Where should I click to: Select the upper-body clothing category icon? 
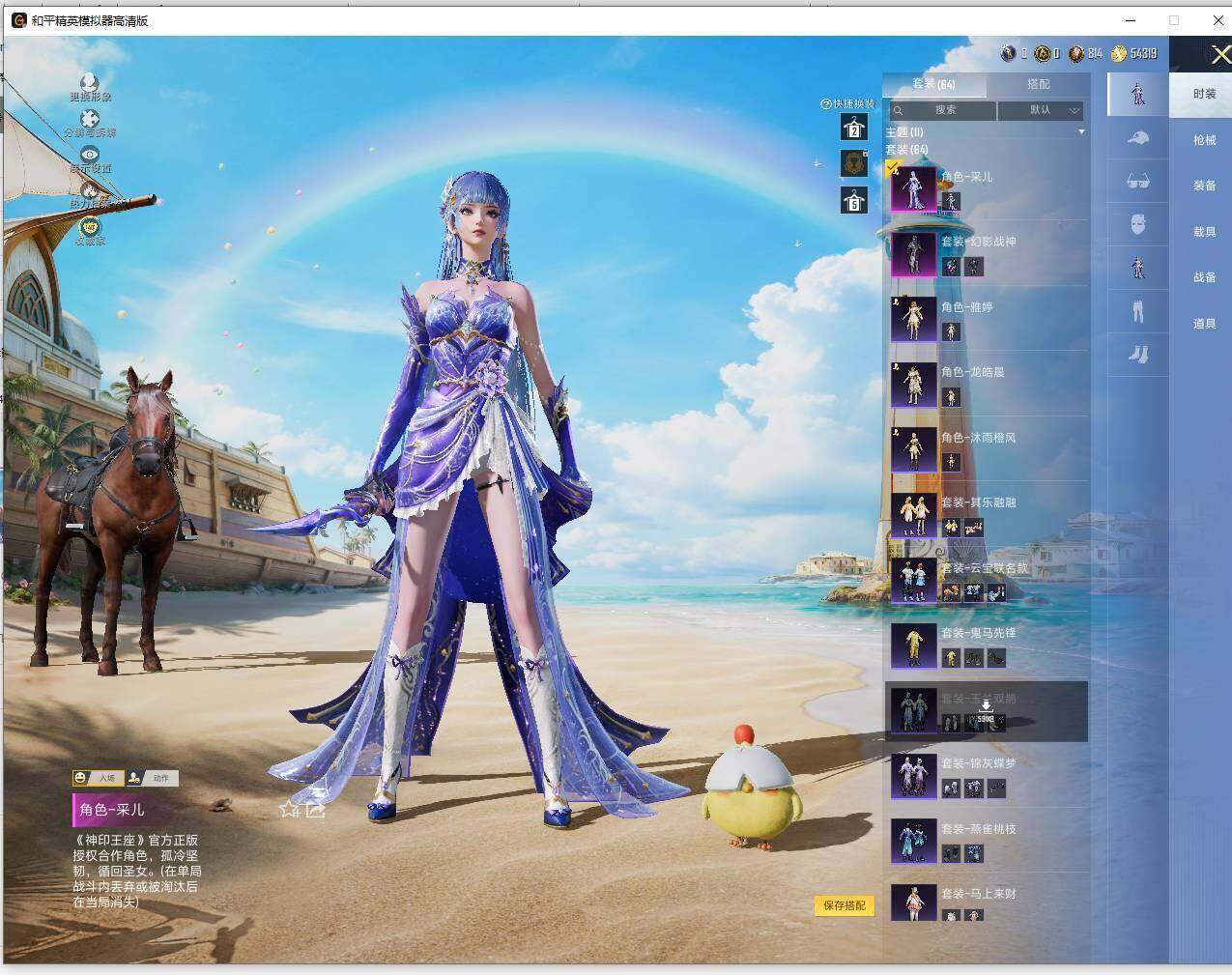tap(1138, 268)
